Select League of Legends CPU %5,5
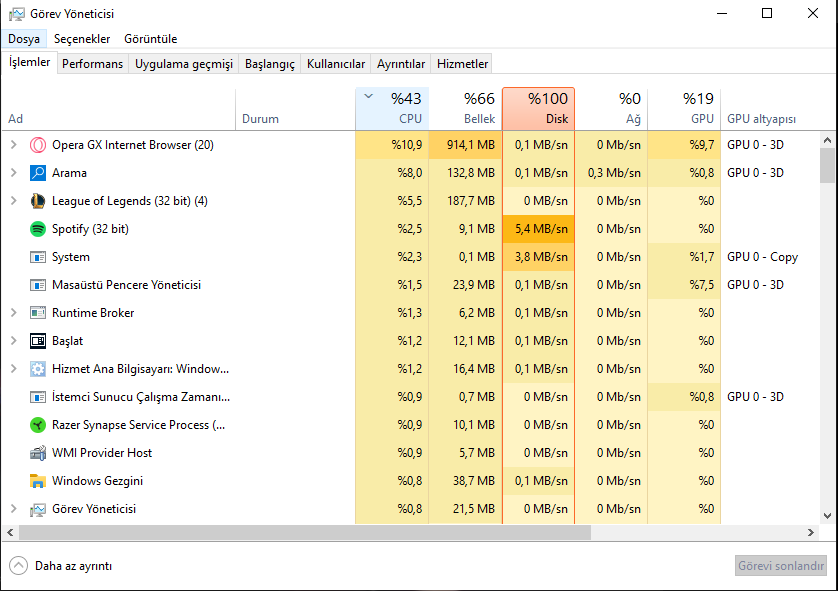 click(x=392, y=201)
